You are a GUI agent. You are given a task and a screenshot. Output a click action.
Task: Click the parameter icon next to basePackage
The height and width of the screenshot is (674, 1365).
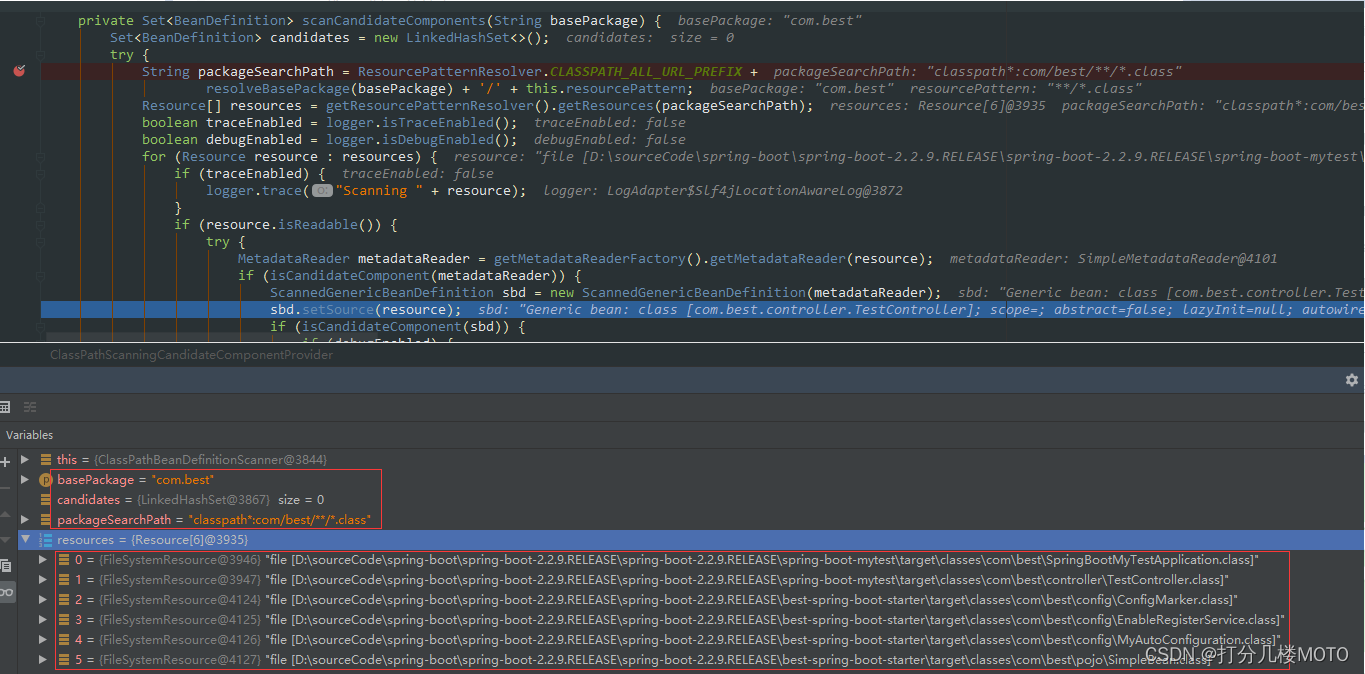45,480
